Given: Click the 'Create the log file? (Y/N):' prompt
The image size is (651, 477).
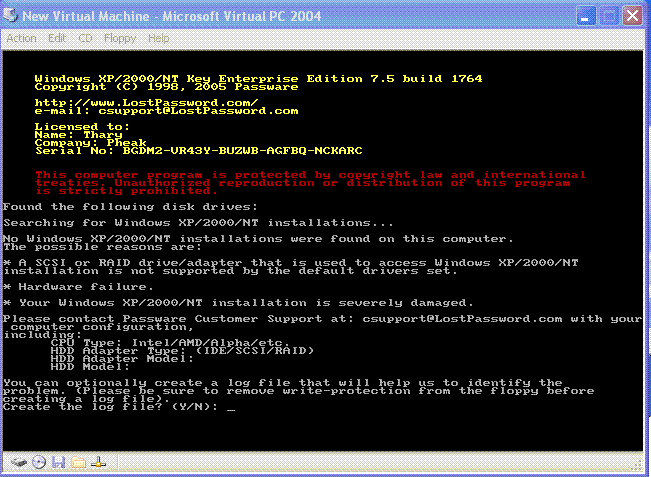Looking at the screenshot, I should (x=110, y=407).
